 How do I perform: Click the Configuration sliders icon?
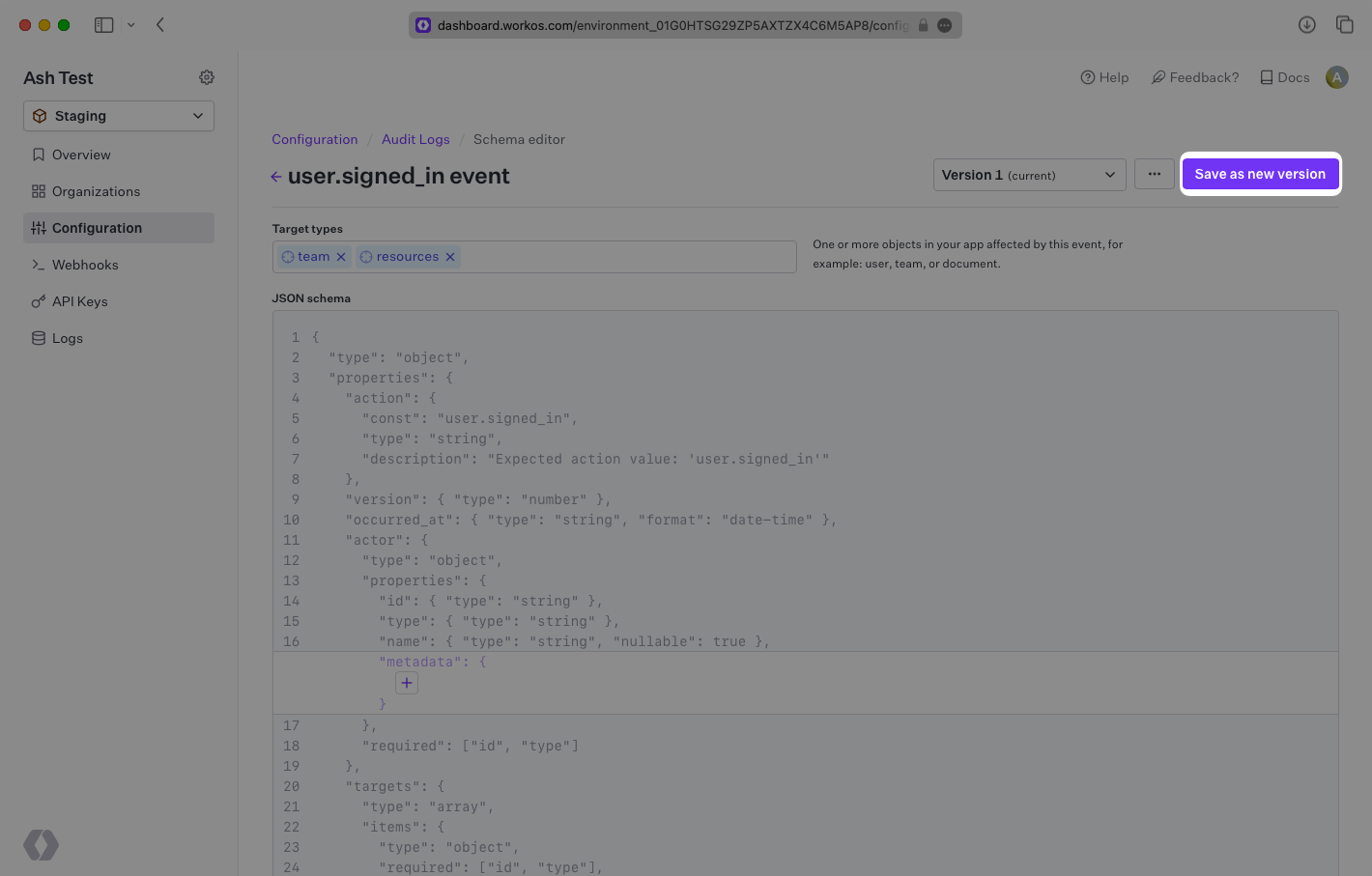pos(39,228)
